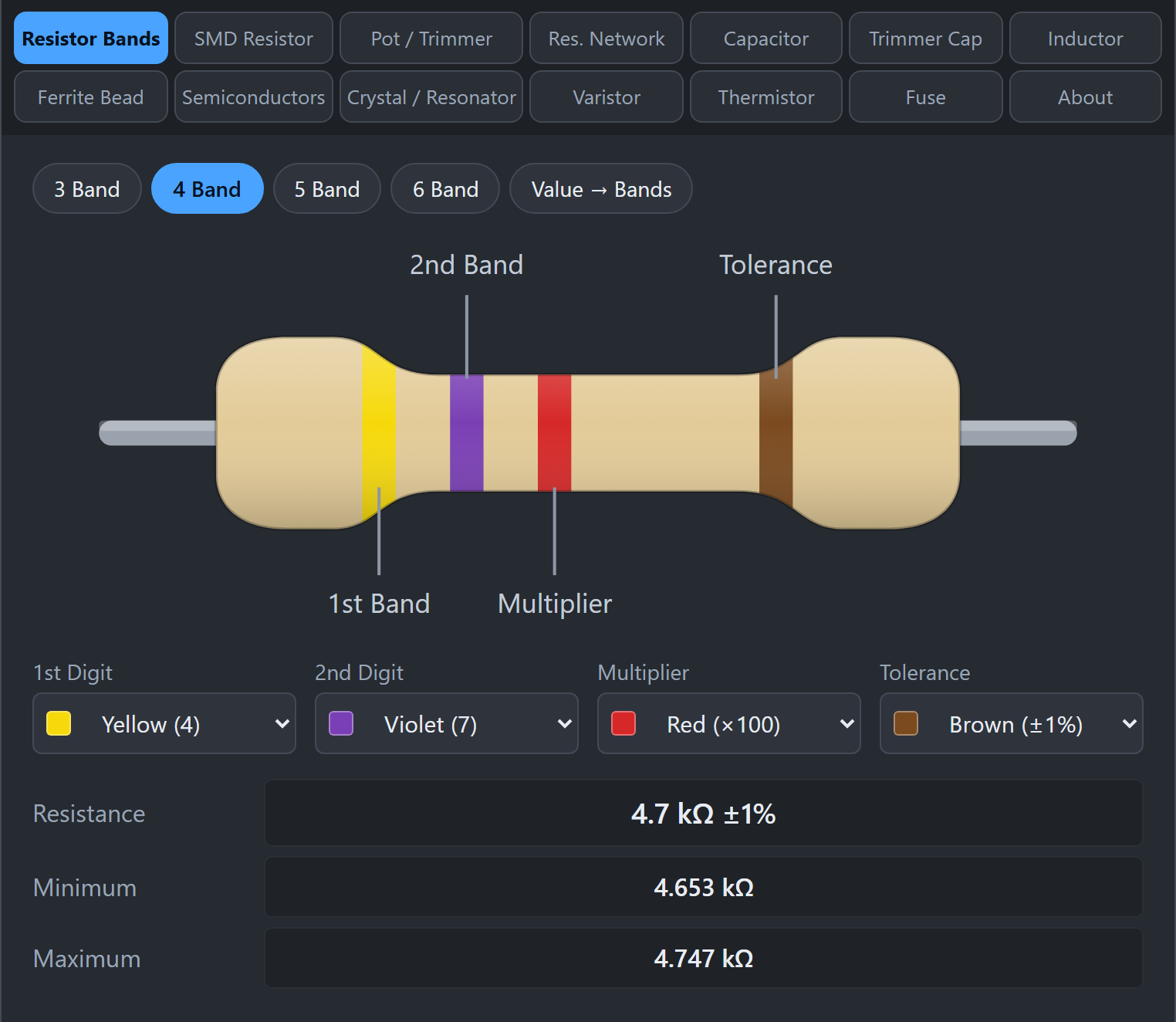Click violet swatch in 2nd Digit dropdown
The image size is (1176, 1022).
pyautogui.click(x=341, y=723)
